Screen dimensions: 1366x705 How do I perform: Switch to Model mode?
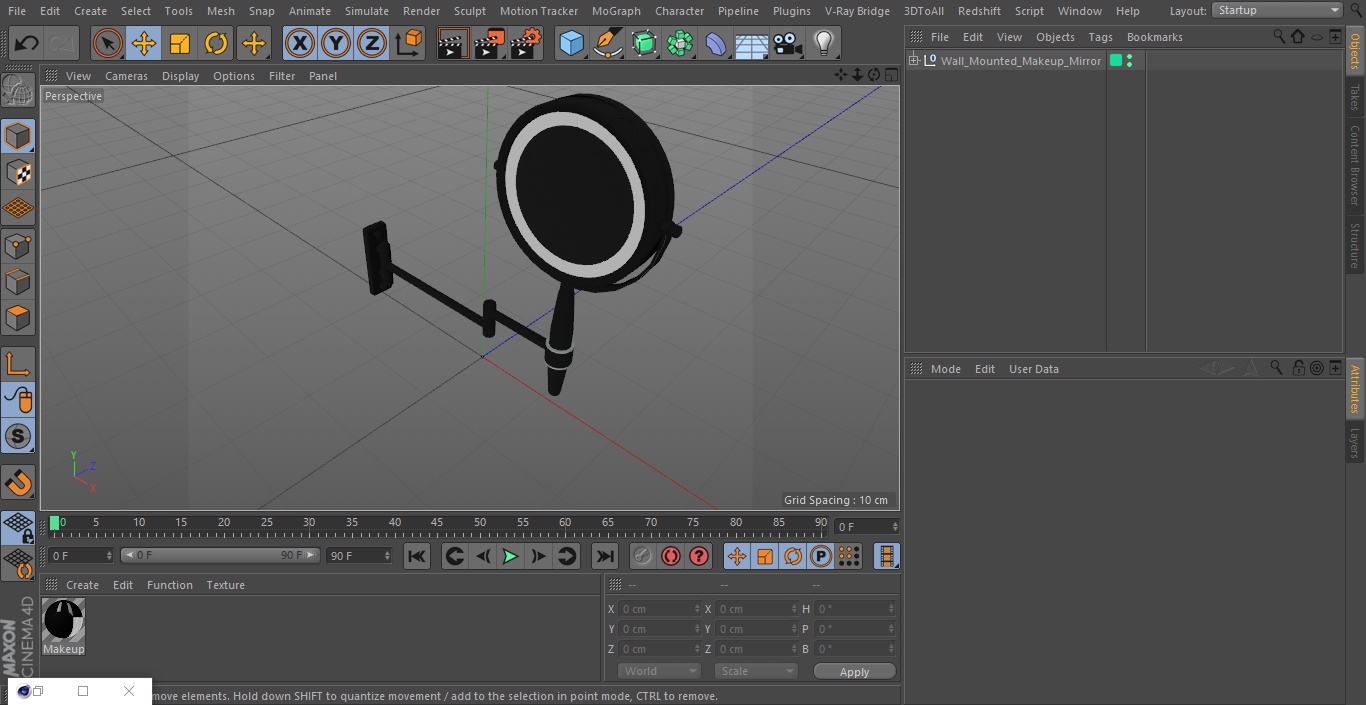tap(18, 136)
